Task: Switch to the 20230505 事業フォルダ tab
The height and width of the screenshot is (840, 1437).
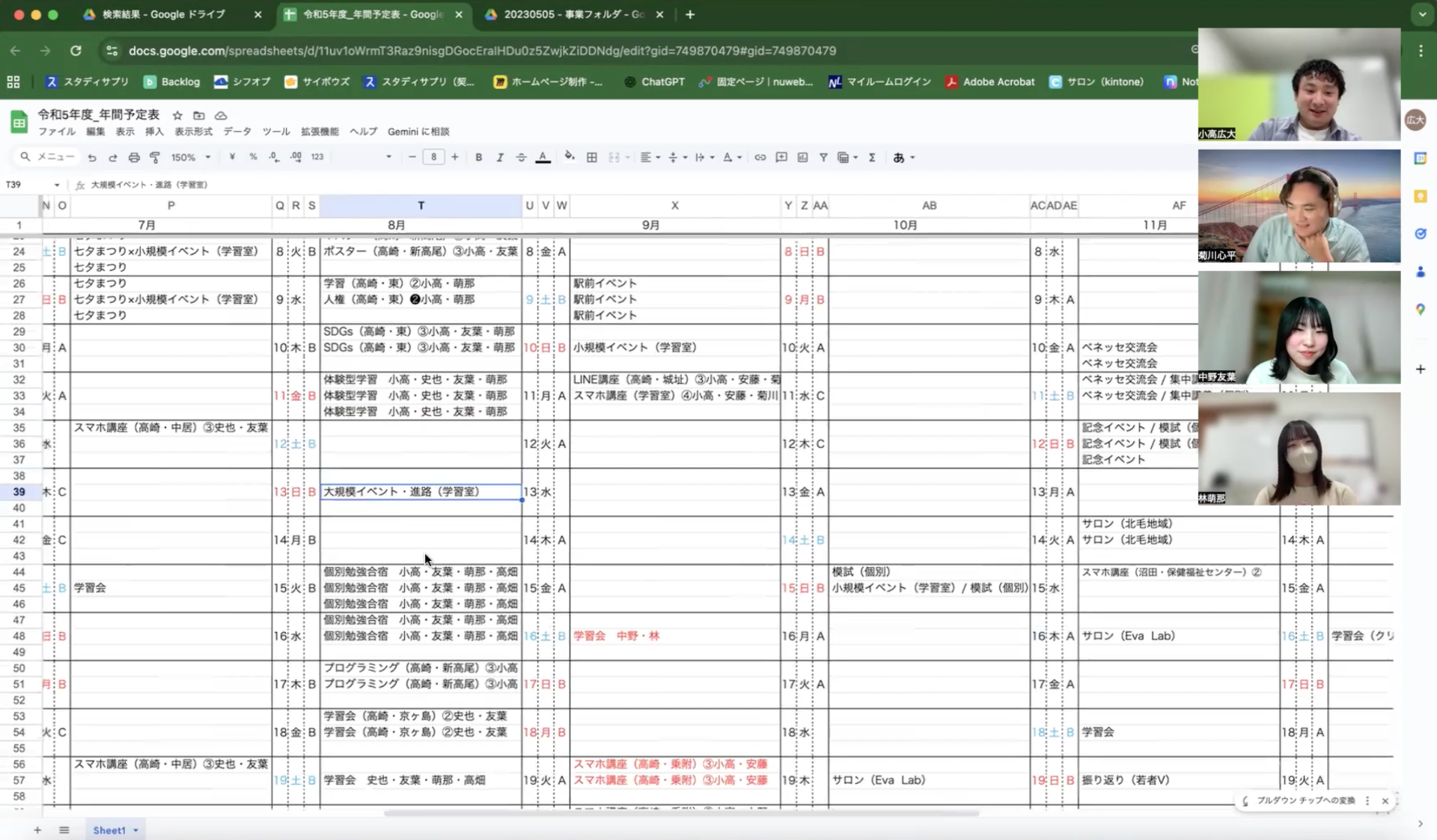Action: click(569, 14)
